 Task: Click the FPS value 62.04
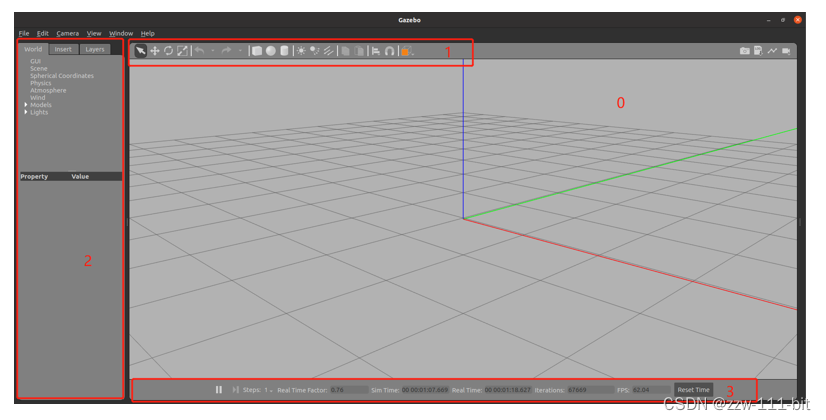651,390
